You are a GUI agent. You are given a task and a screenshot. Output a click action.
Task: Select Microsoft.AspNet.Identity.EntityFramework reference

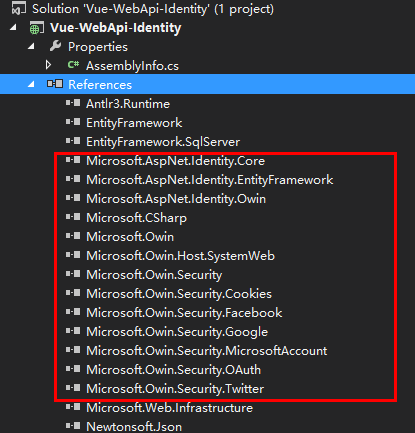click(x=210, y=180)
